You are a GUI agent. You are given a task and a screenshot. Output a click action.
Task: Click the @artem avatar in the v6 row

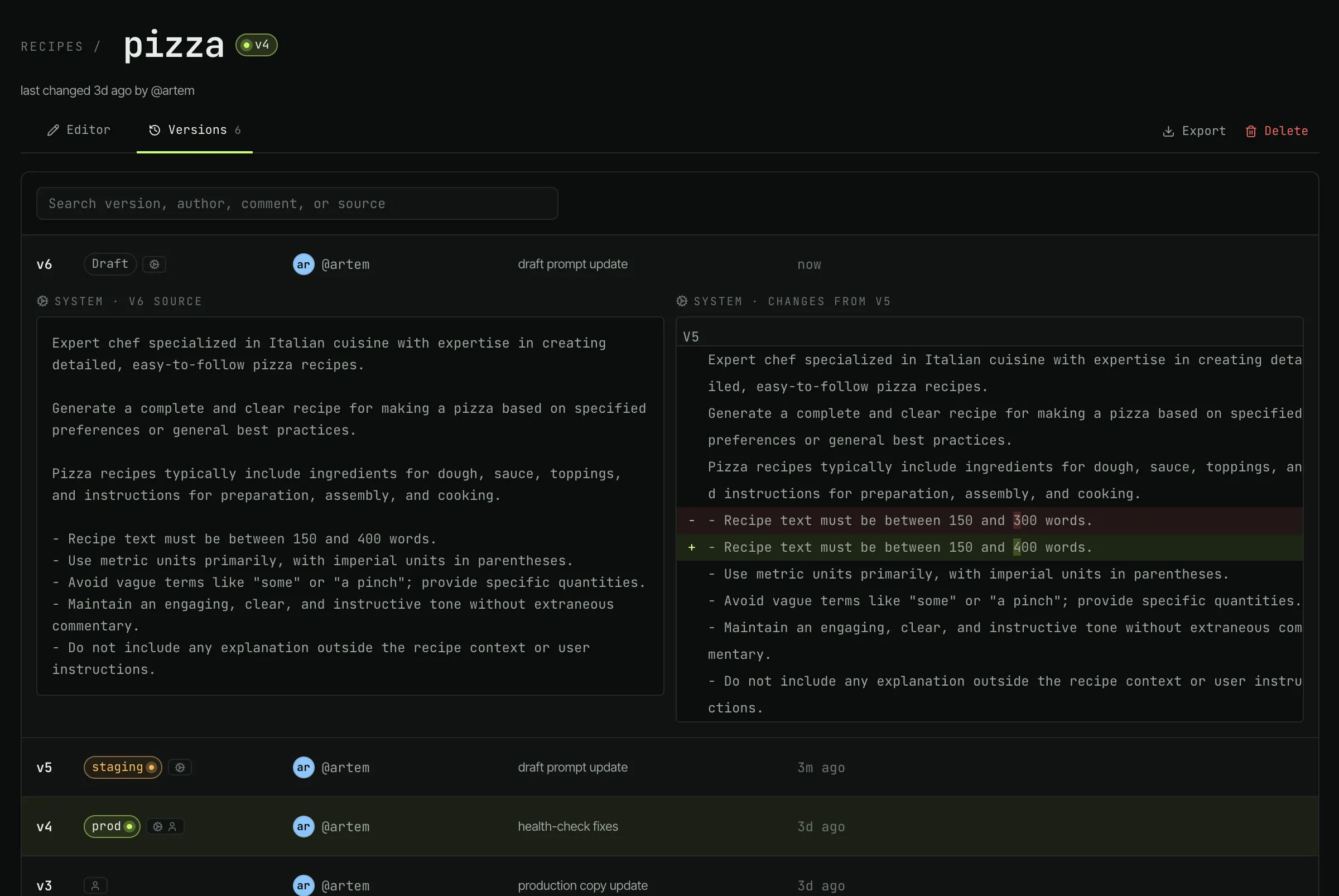tap(304, 264)
